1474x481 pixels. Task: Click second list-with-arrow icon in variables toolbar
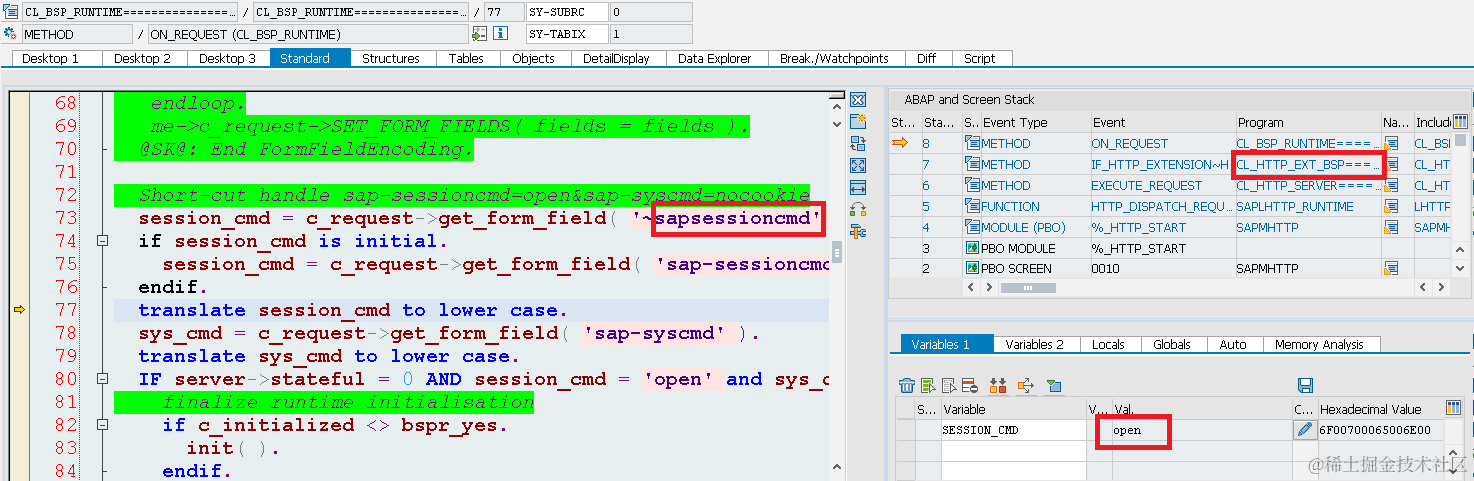point(951,386)
